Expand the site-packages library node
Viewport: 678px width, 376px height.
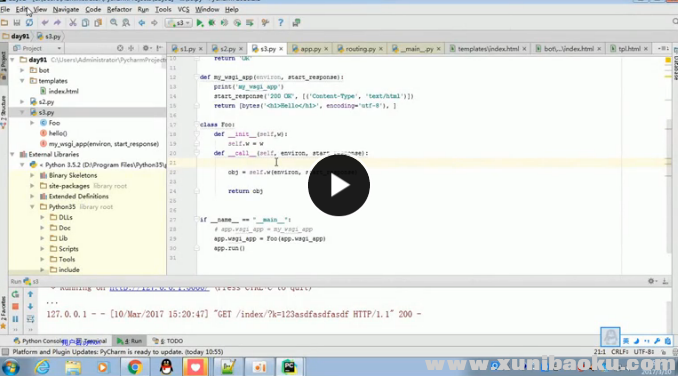(32, 186)
